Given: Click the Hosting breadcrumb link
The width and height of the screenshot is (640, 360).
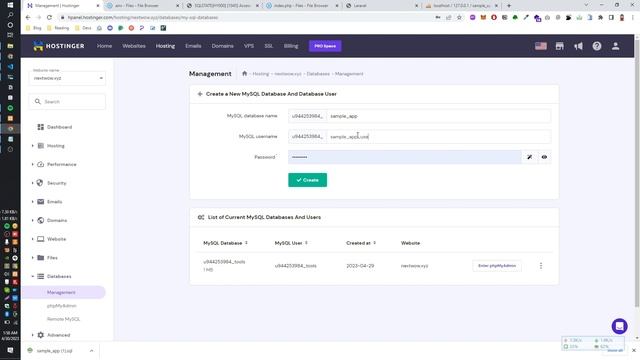Looking at the screenshot, I should 261,74.
